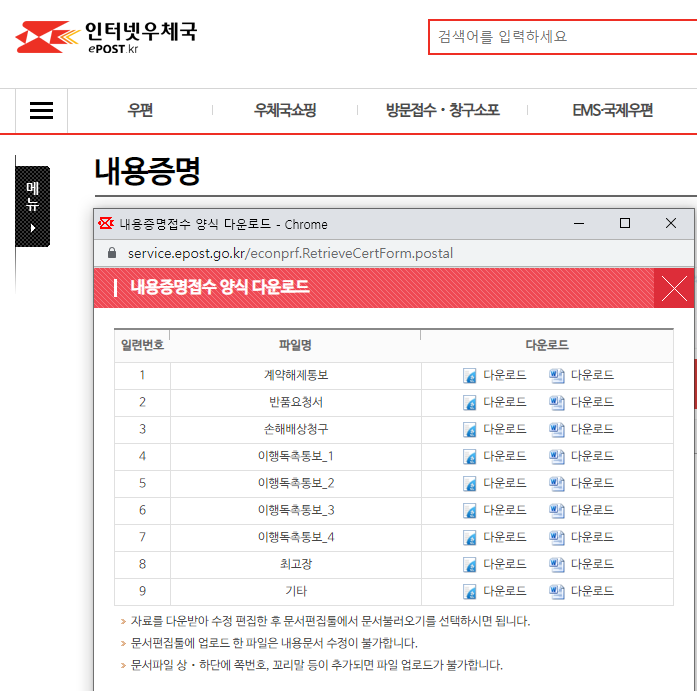Download HWP file for 이행독촉통보_2
Image resolution: width=697 pixels, height=691 pixels.
tap(494, 483)
